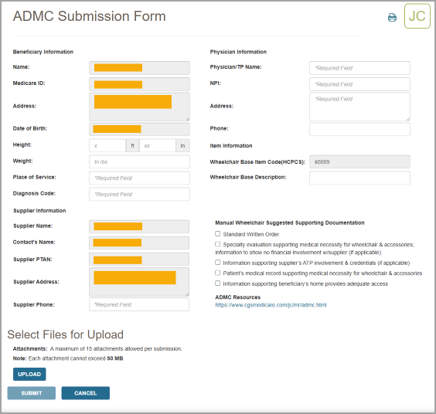Screen dimensions: 436x414
Task: Select the Physician Address text area
Action: click(360, 107)
